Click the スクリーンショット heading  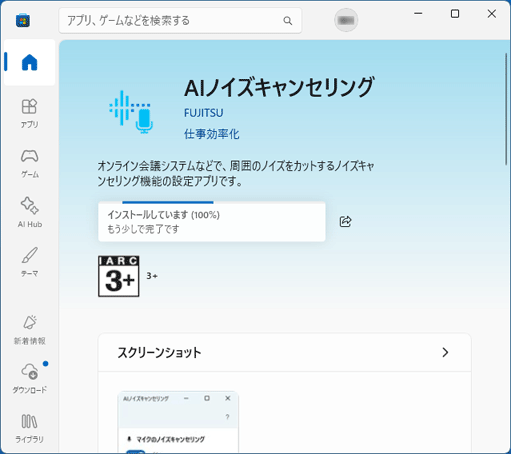(159, 352)
